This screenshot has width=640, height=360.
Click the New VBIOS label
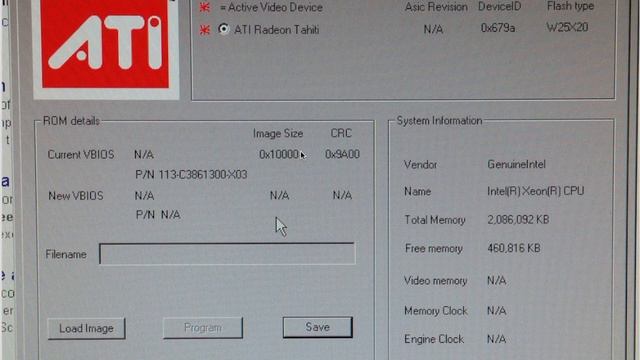76,196
